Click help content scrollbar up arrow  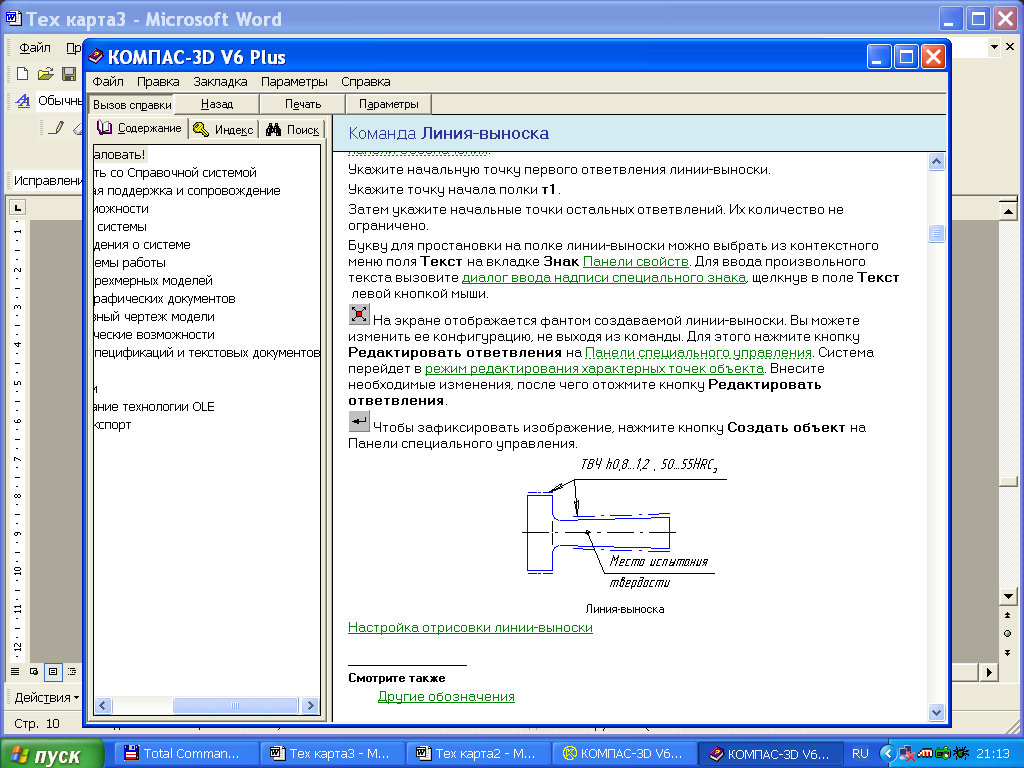coord(936,161)
